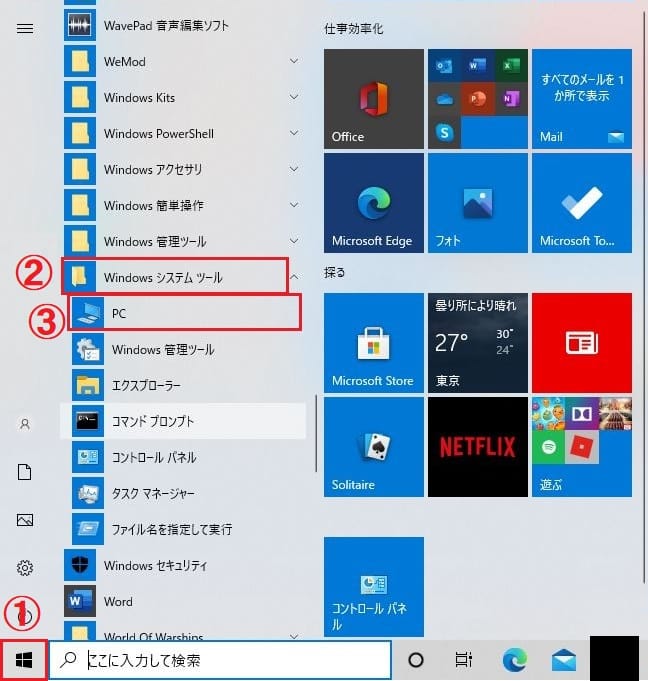This screenshot has height=681, width=648.
Task: Launch the Netflix tile
Action: (x=477, y=447)
